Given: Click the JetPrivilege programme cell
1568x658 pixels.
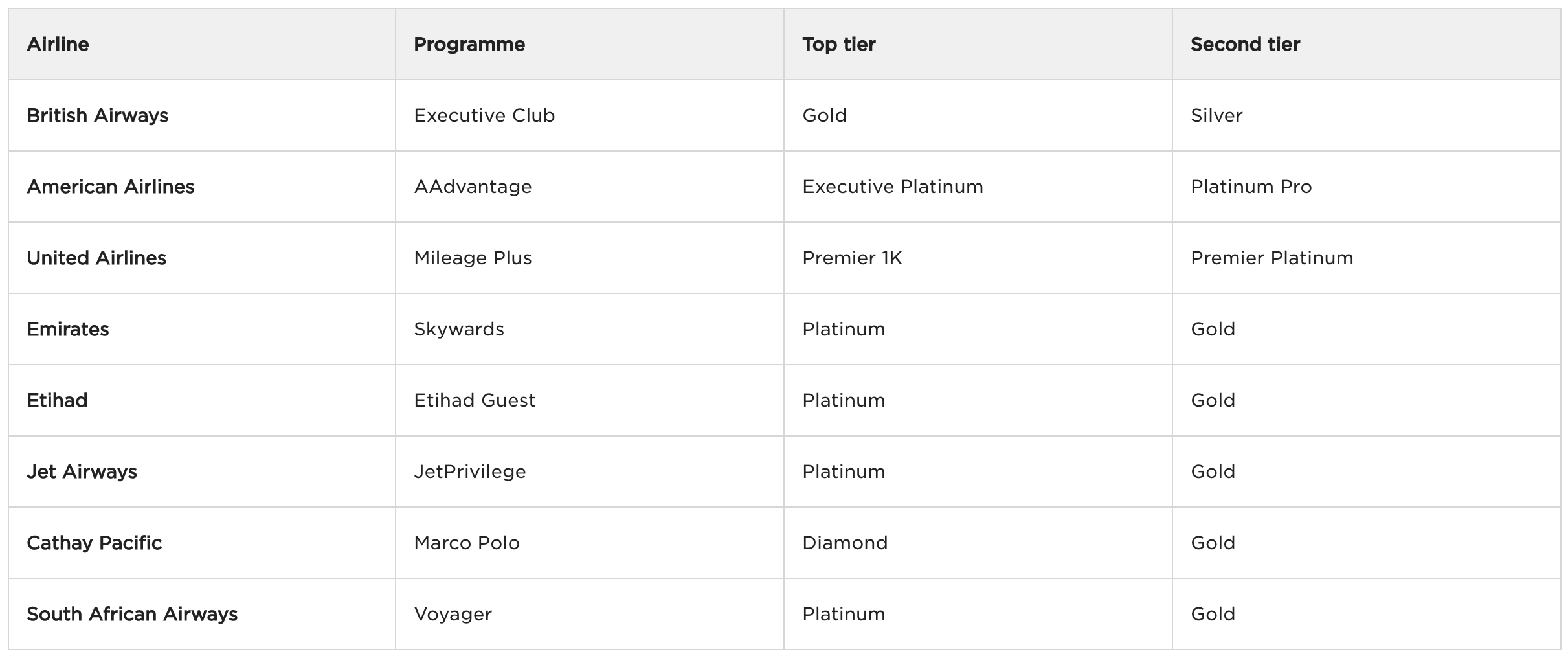Looking at the screenshot, I should coord(470,471).
